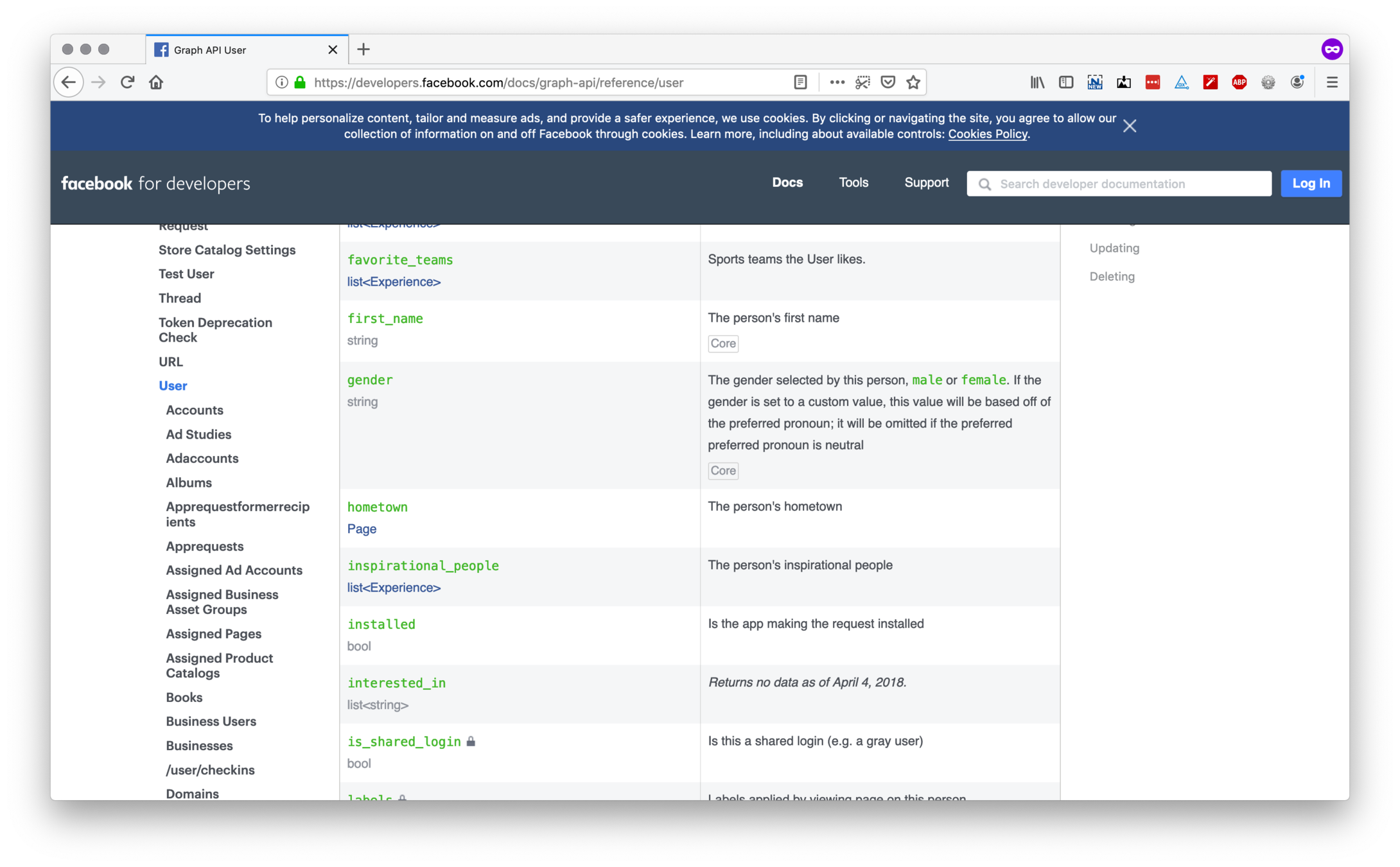Open a new tab with plus button
The image size is (1400, 867).
pyautogui.click(x=363, y=49)
